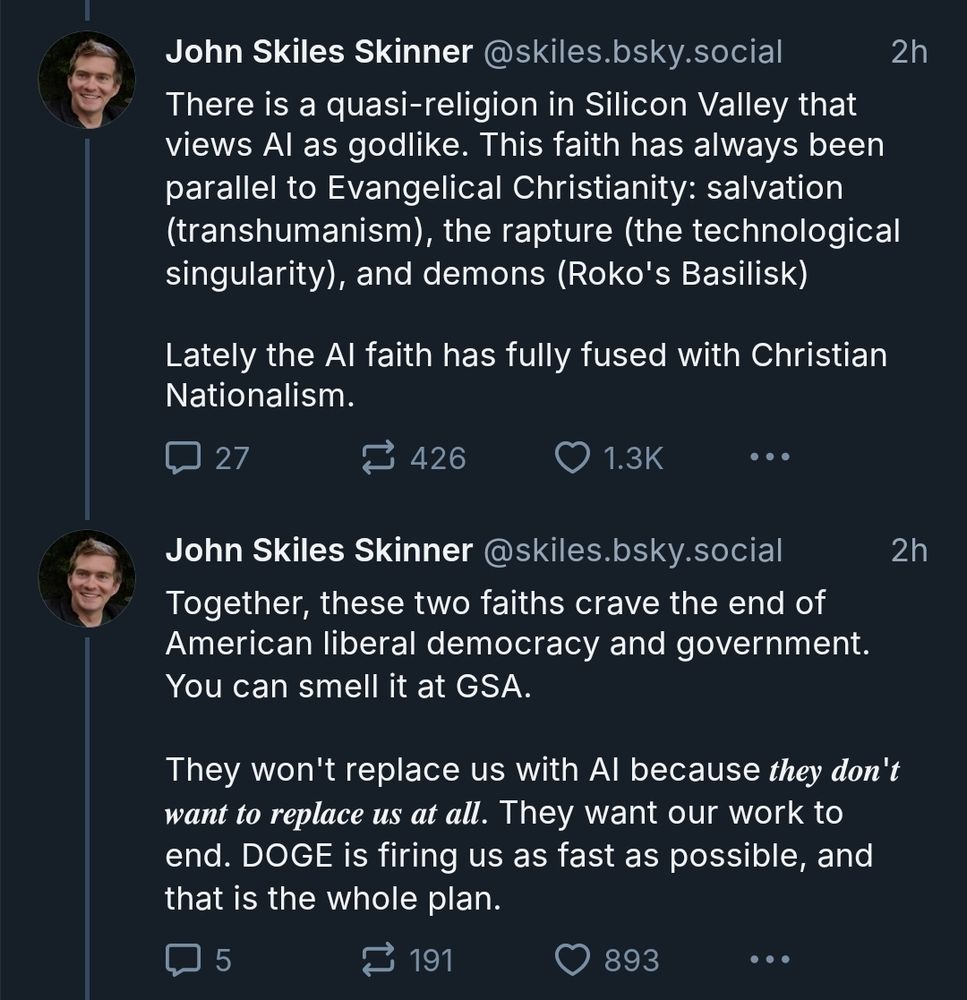Like the first post with 1.3K likes
Image resolution: width=967 pixels, height=1000 pixels.
573,458
